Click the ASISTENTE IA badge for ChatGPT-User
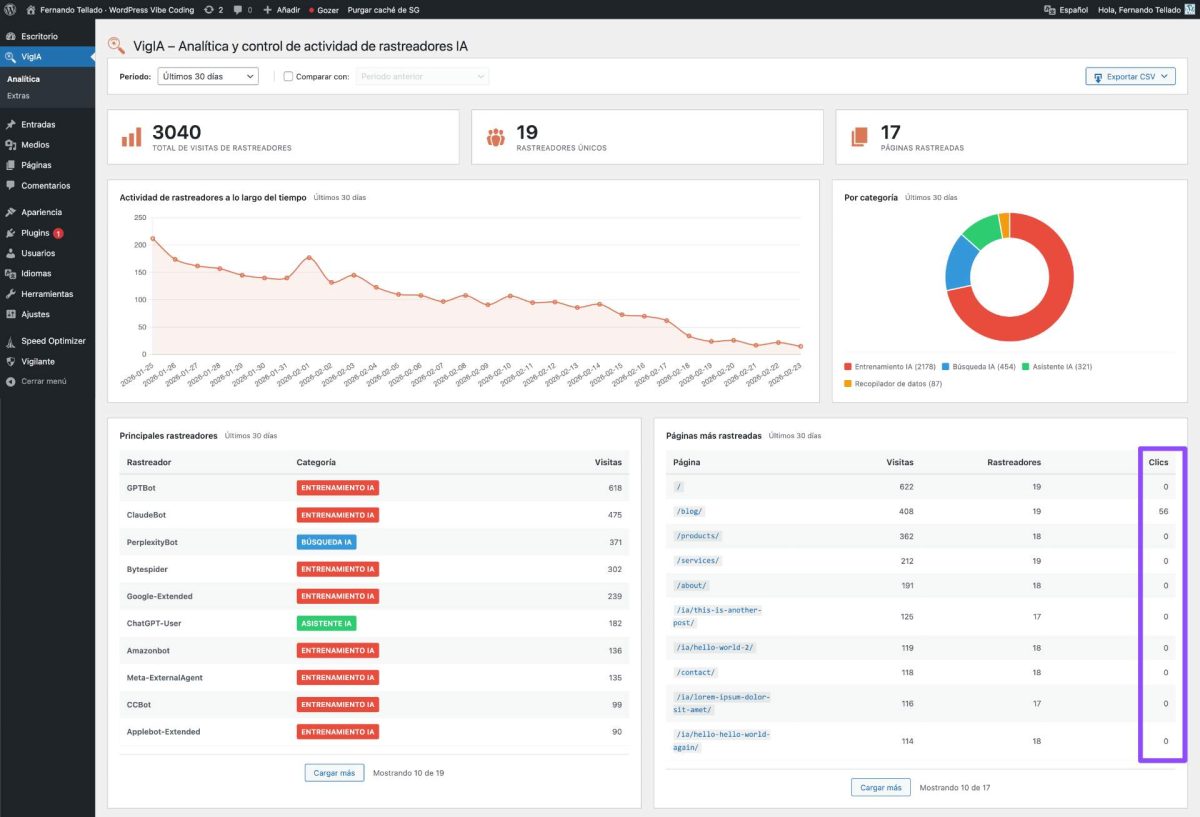1200x817 pixels. 326,623
